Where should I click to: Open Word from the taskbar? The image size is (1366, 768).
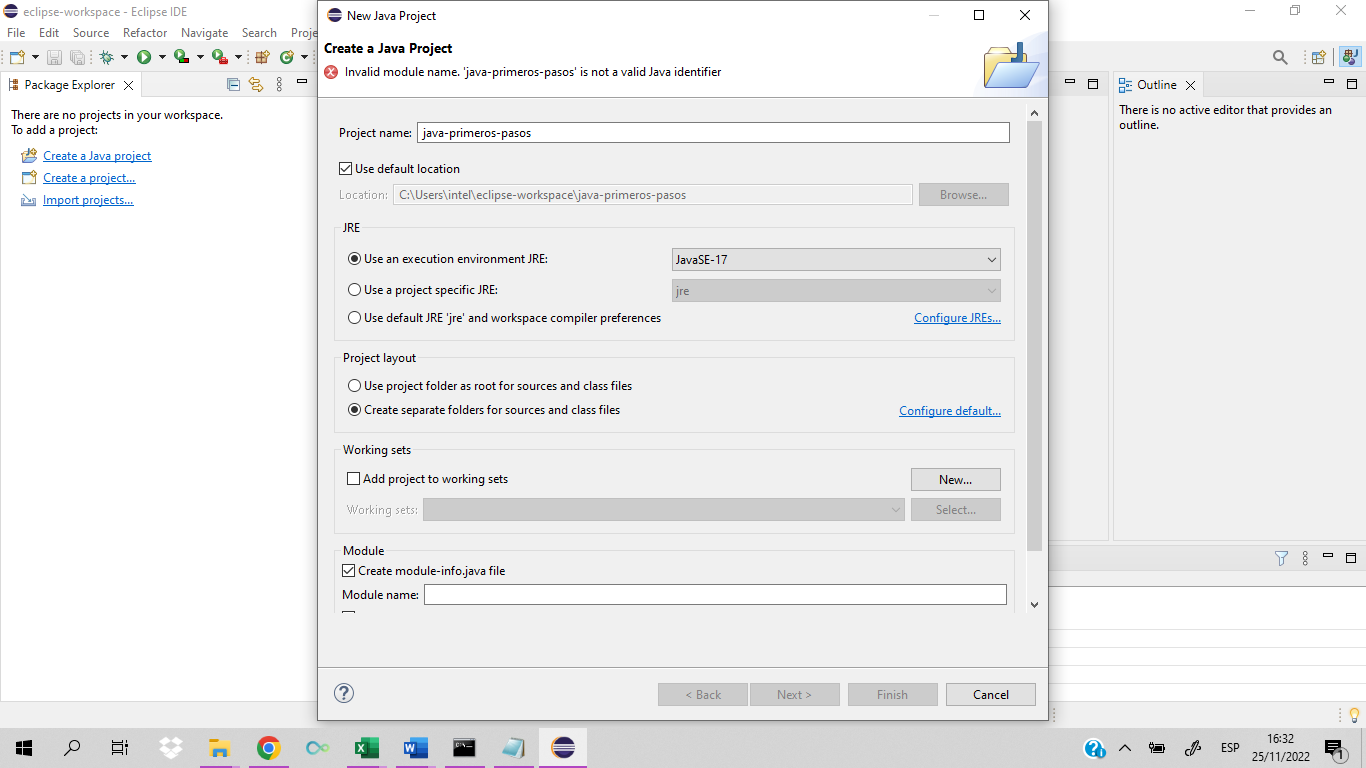click(415, 747)
